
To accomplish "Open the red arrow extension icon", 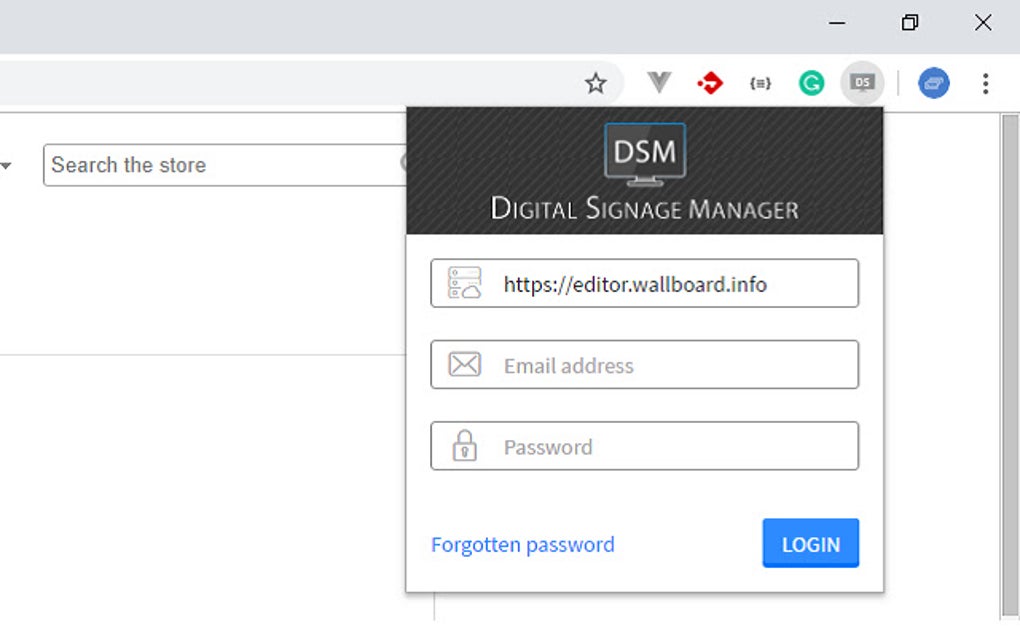I will click(x=710, y=83).
